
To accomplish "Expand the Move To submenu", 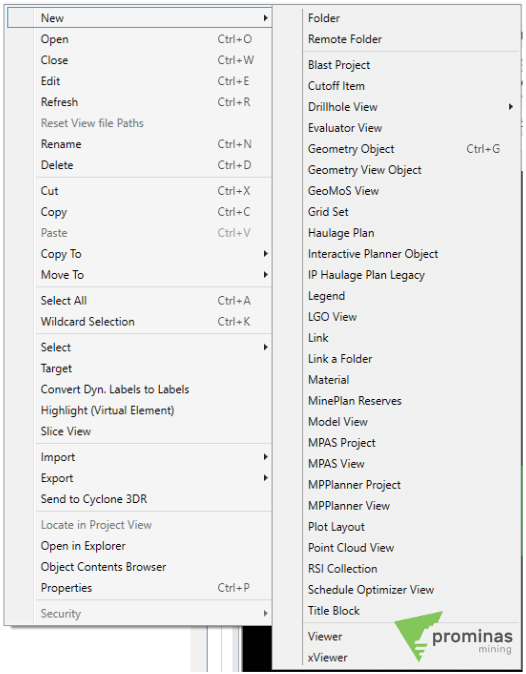I will 153,275.
